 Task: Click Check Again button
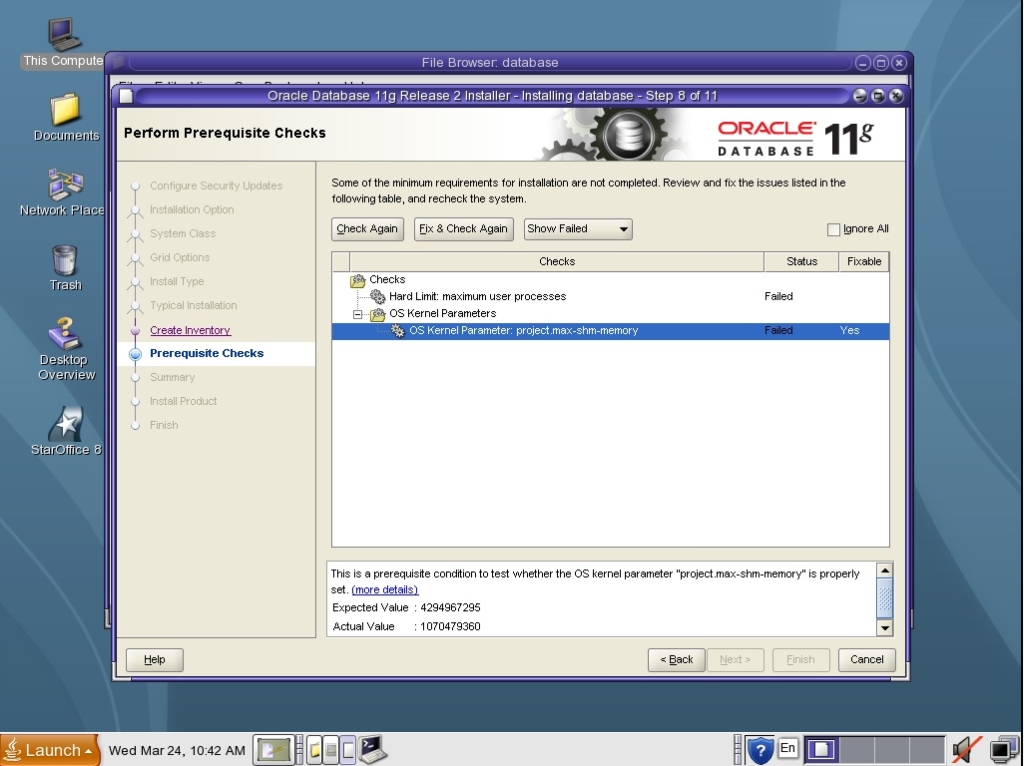pos(367,229)
